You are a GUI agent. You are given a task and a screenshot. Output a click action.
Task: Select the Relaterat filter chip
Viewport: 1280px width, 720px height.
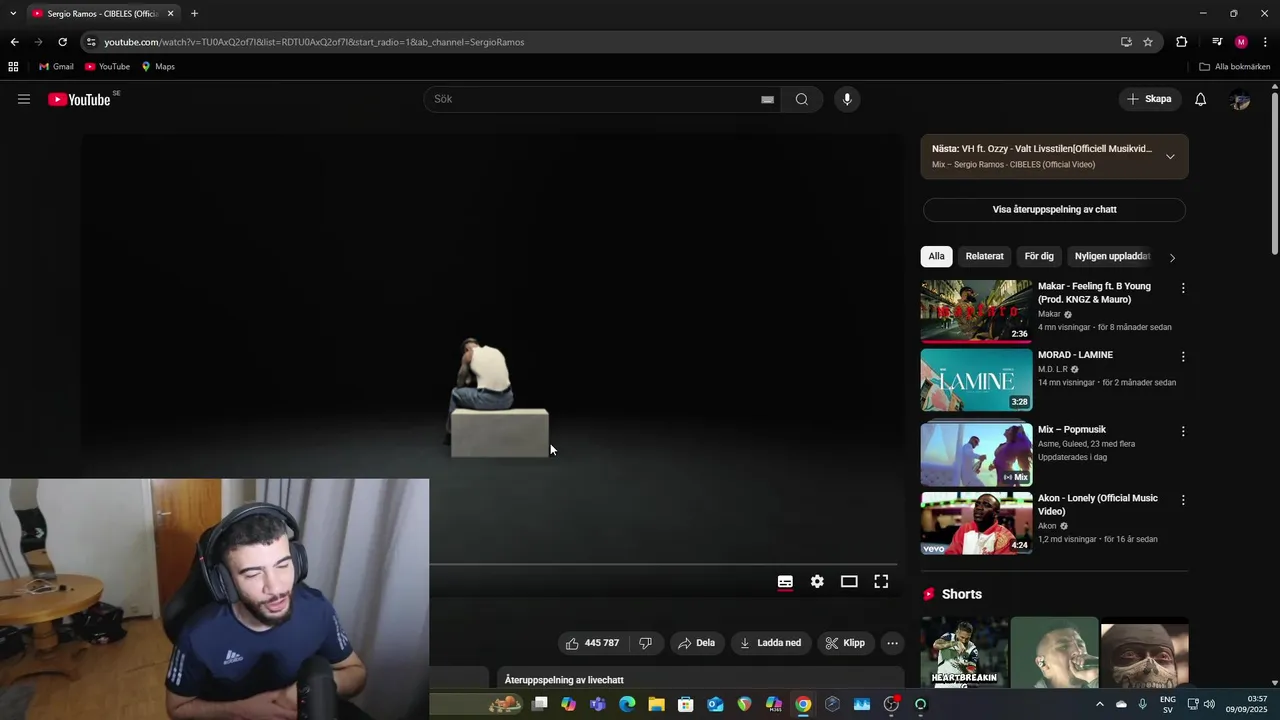[984, 256]
